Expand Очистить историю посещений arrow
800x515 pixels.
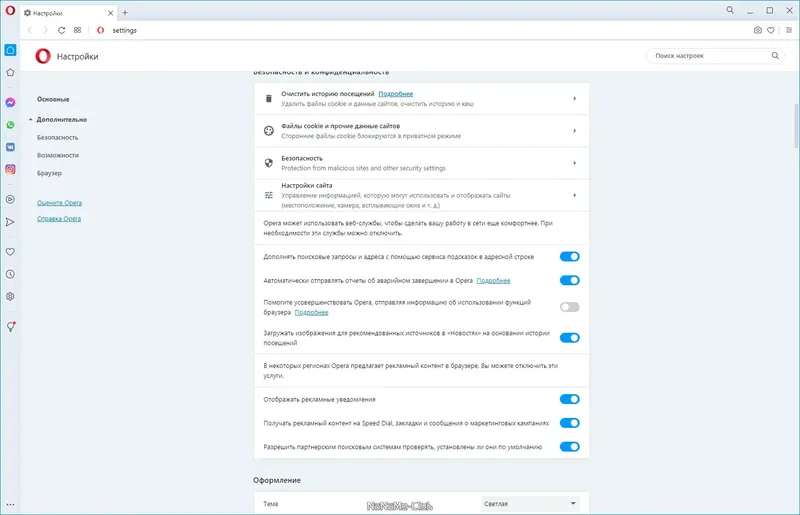click(x=574, y=99)
